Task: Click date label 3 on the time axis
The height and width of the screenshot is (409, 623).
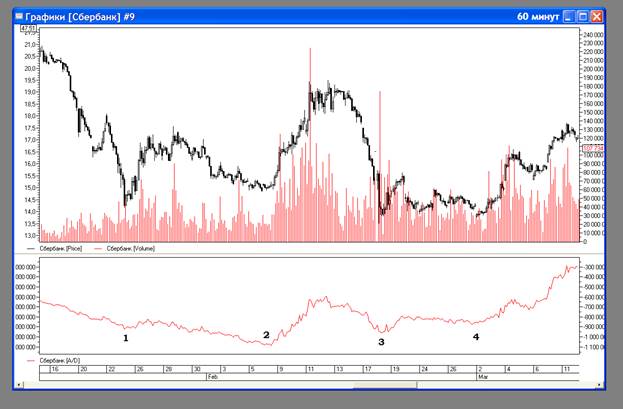Action: 224,369
